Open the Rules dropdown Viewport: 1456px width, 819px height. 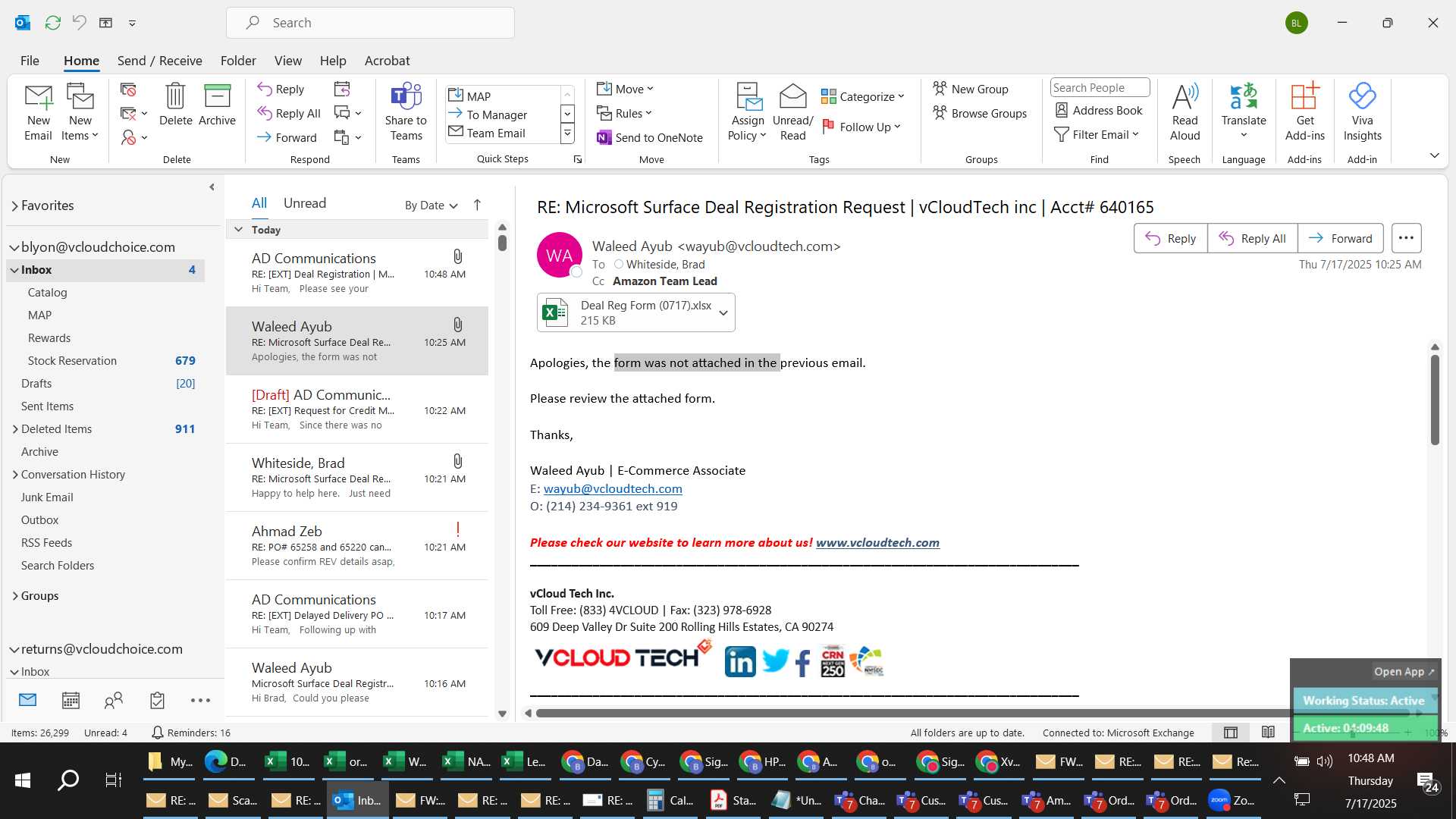coord(624,114)
